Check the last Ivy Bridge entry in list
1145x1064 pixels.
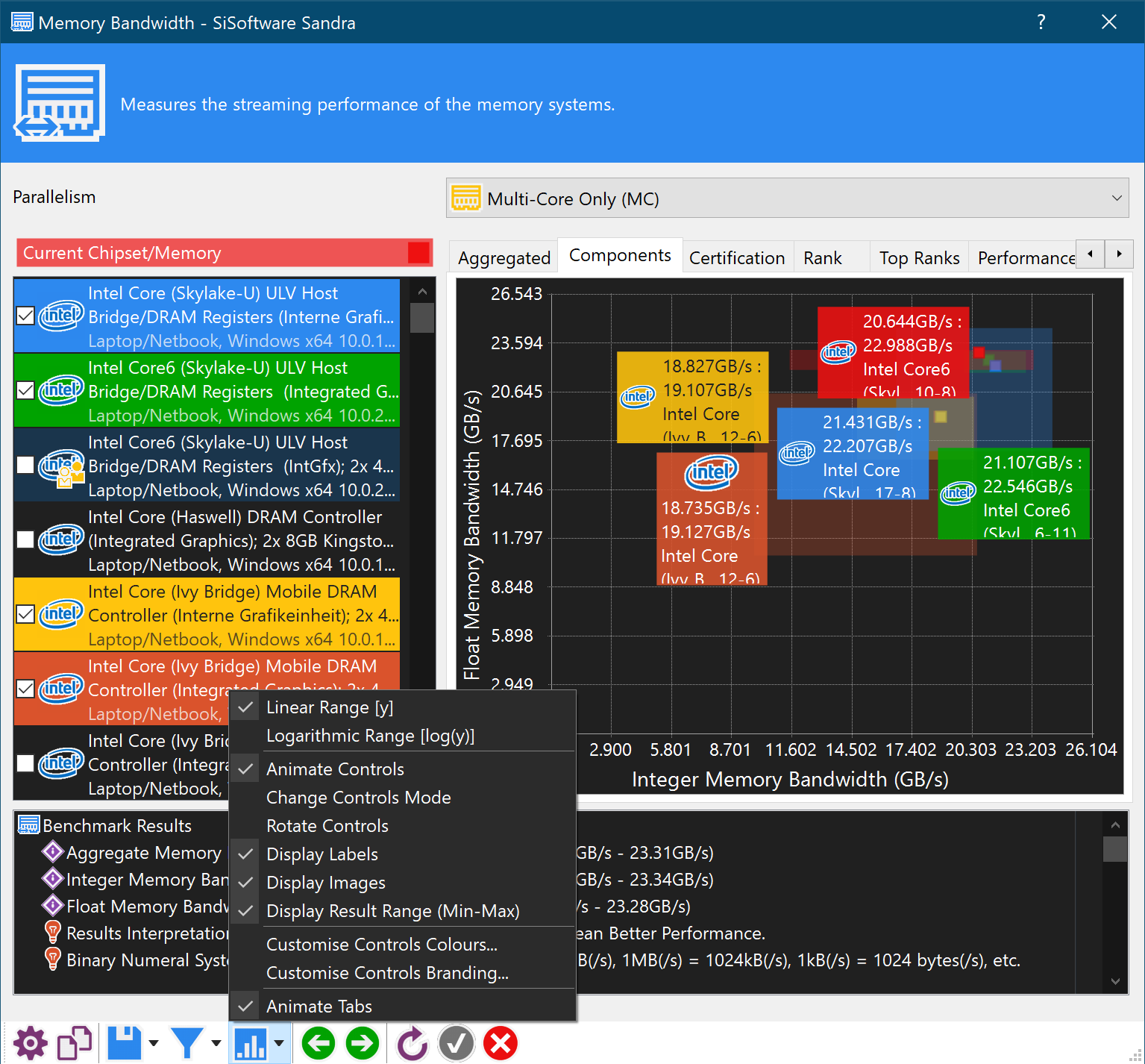pos(25,763)
